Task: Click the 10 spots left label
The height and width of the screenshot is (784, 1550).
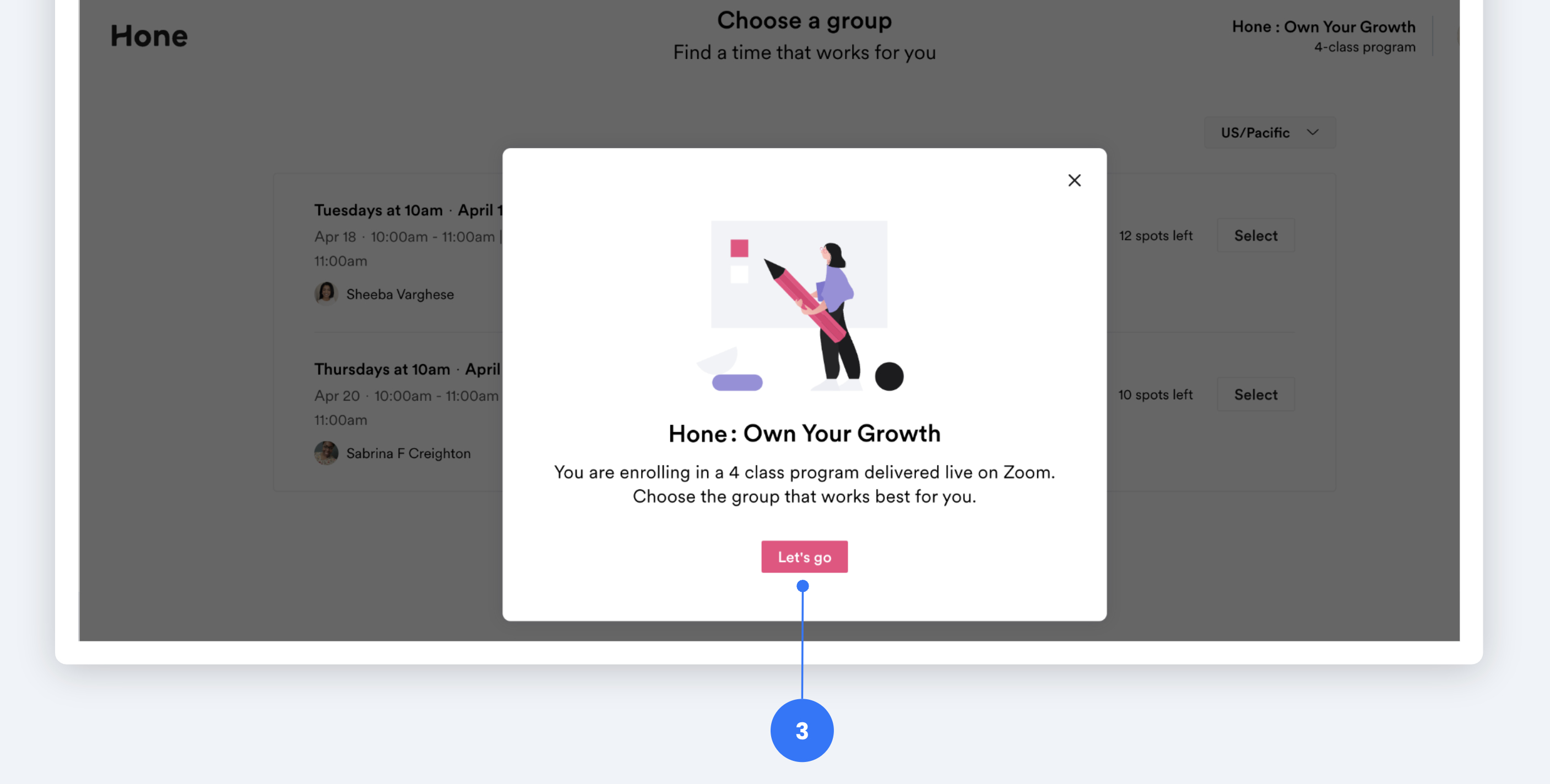Action: 1155,395
